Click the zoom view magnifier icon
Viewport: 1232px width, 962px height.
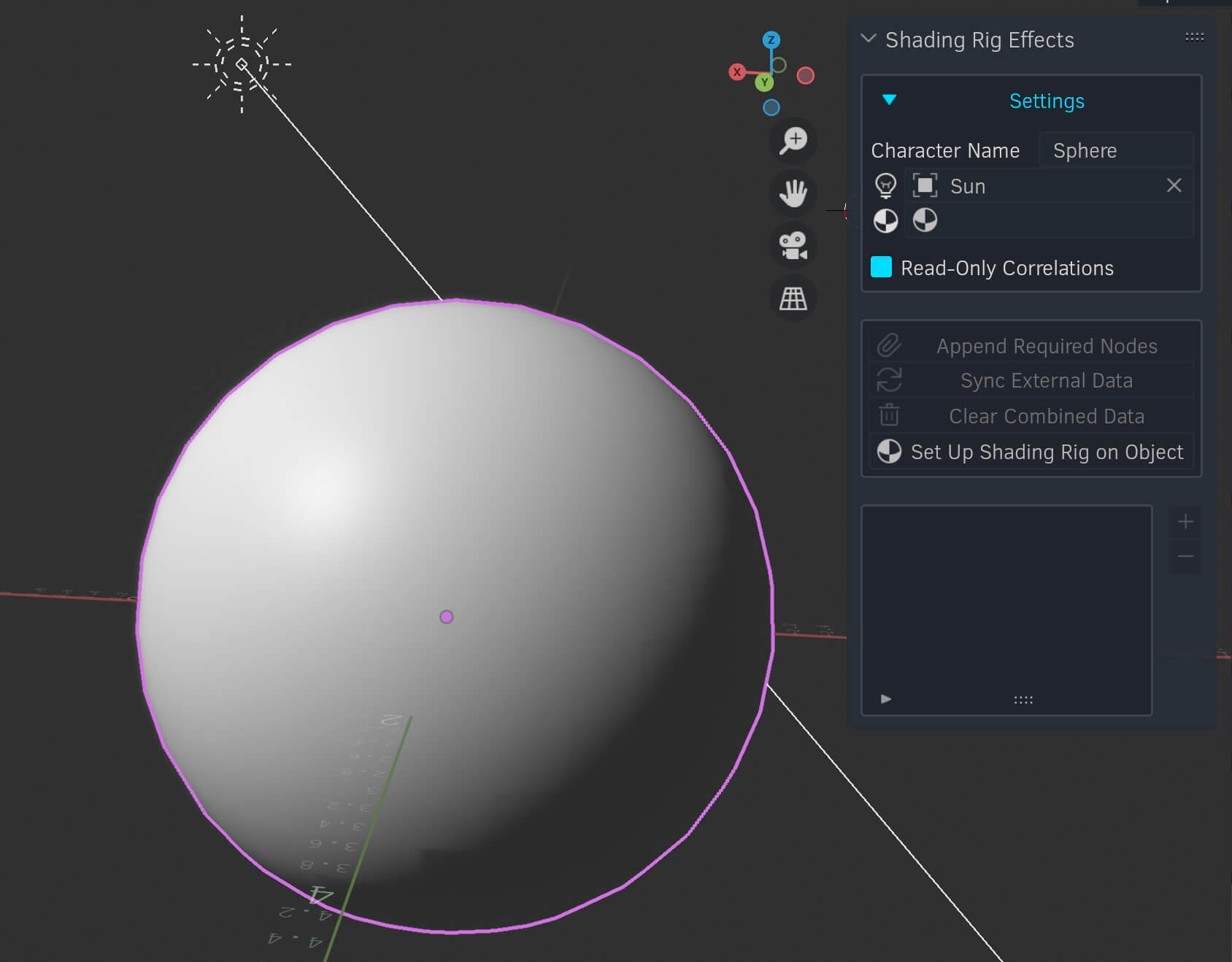[793, 140]
